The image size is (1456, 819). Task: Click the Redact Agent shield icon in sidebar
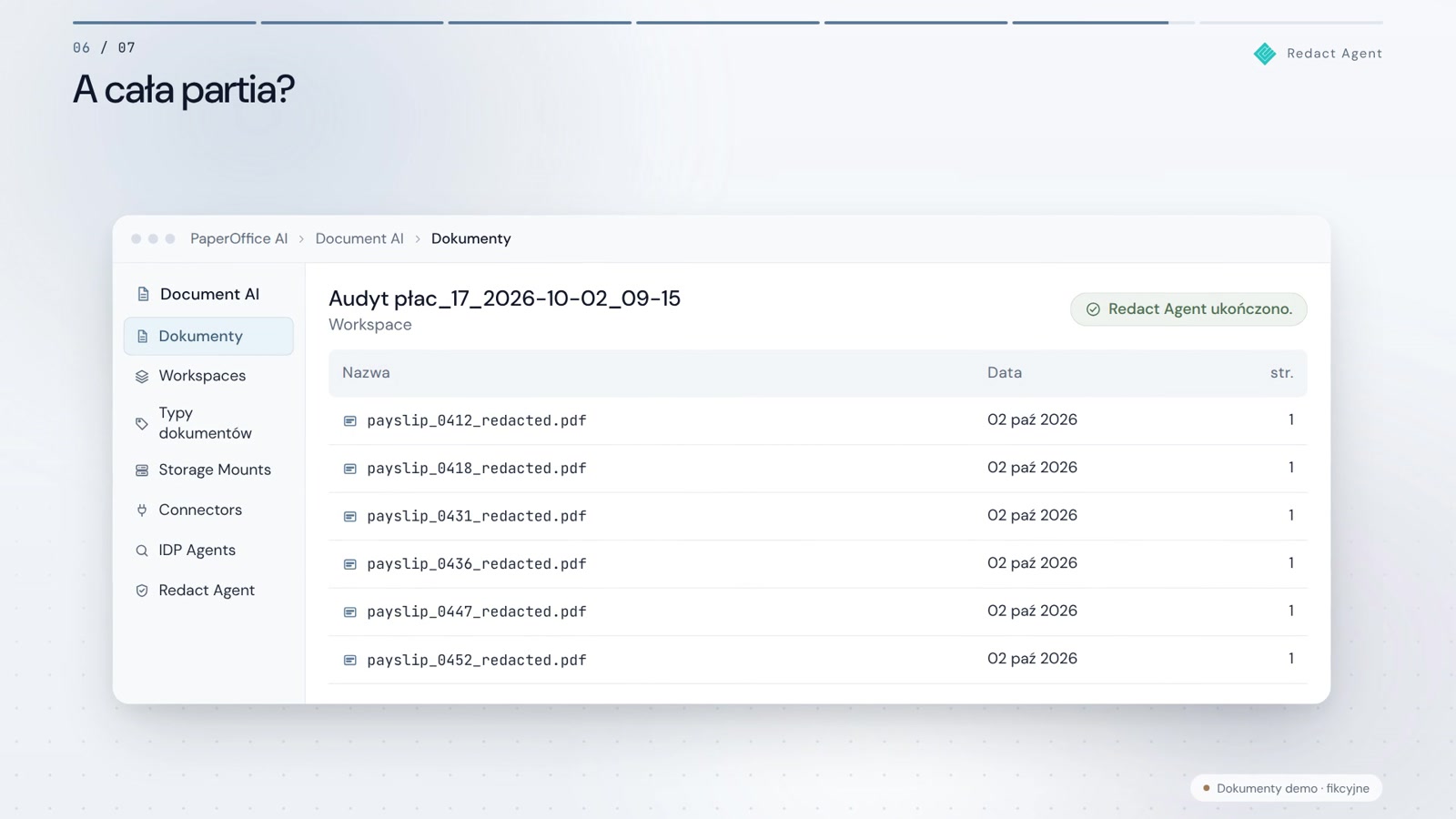click(142, 591)
